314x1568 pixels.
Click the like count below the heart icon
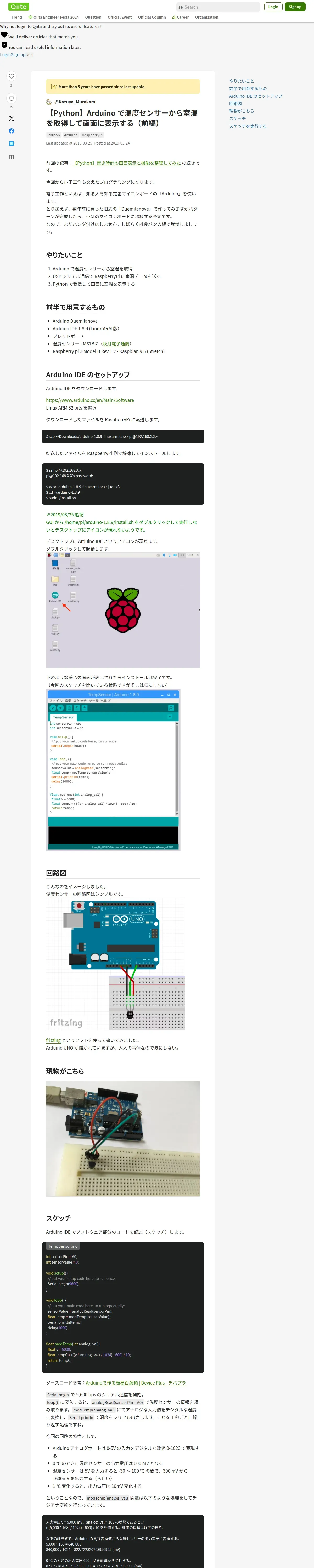(x=11, y=85)
